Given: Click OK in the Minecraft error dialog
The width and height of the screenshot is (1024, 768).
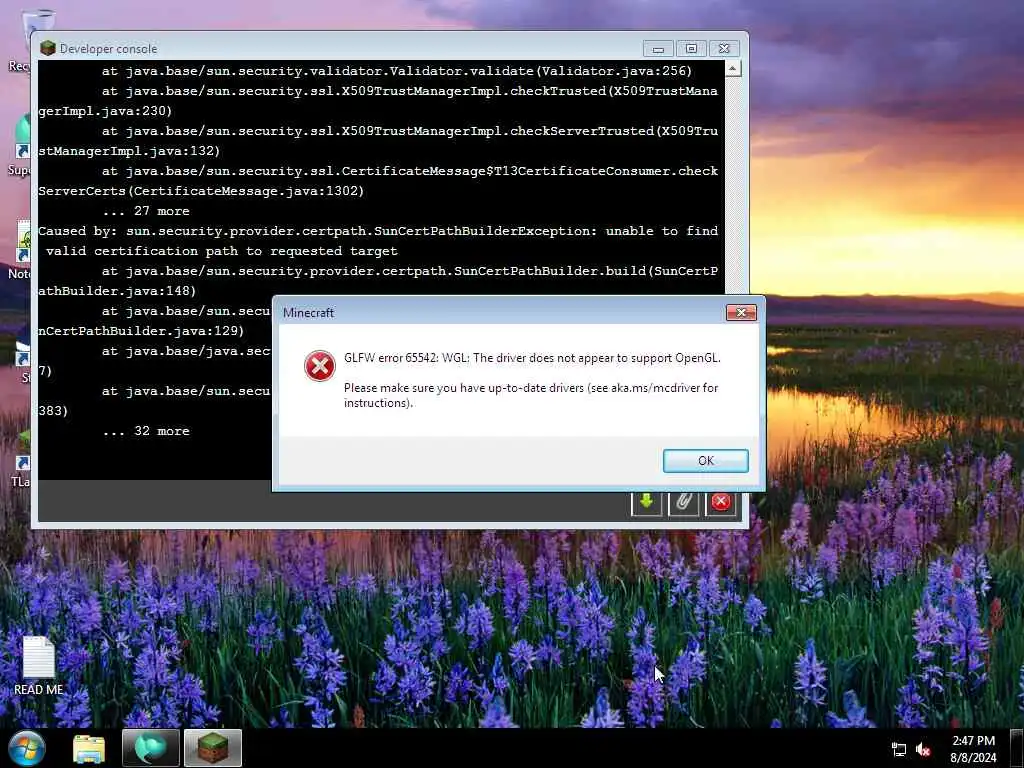Looking at the screenshot, I should tap(705, 460).
